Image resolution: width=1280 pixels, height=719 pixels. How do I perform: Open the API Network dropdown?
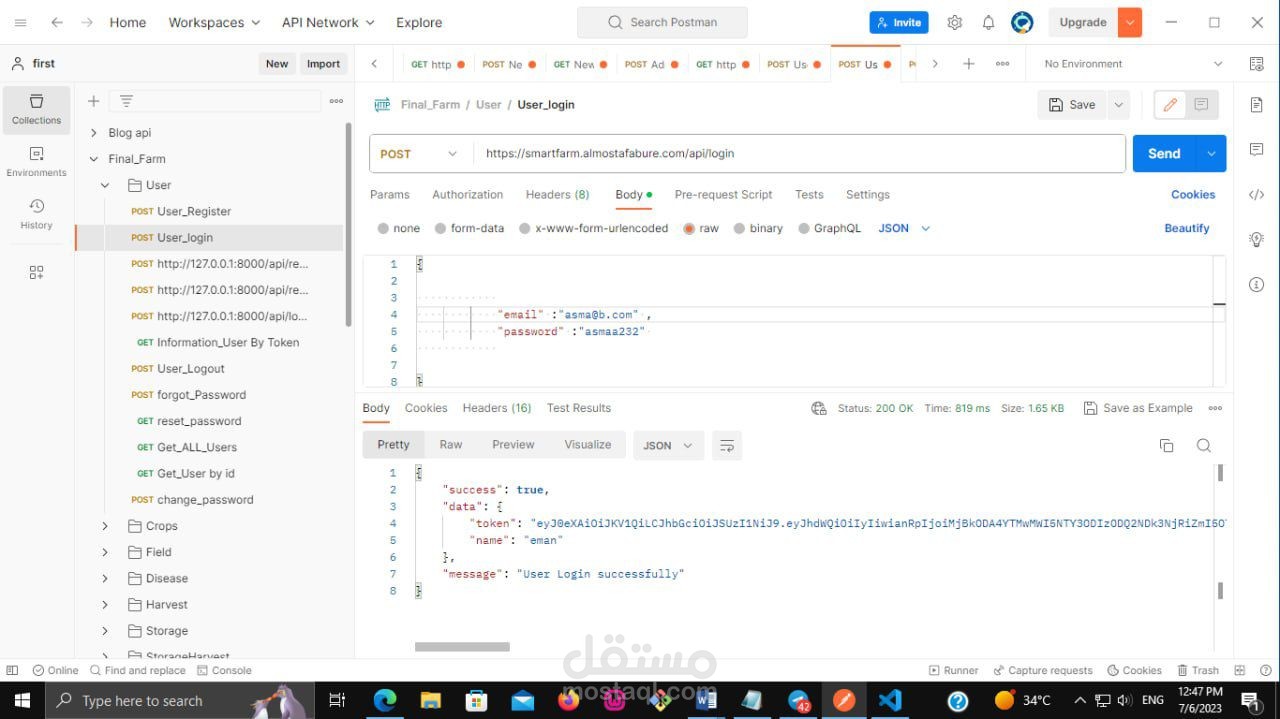pos(328,22)
